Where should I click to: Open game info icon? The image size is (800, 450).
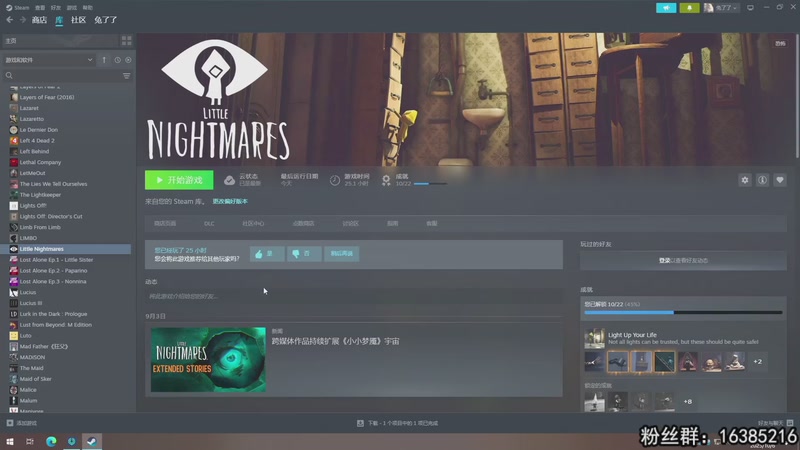click(762, 180)
